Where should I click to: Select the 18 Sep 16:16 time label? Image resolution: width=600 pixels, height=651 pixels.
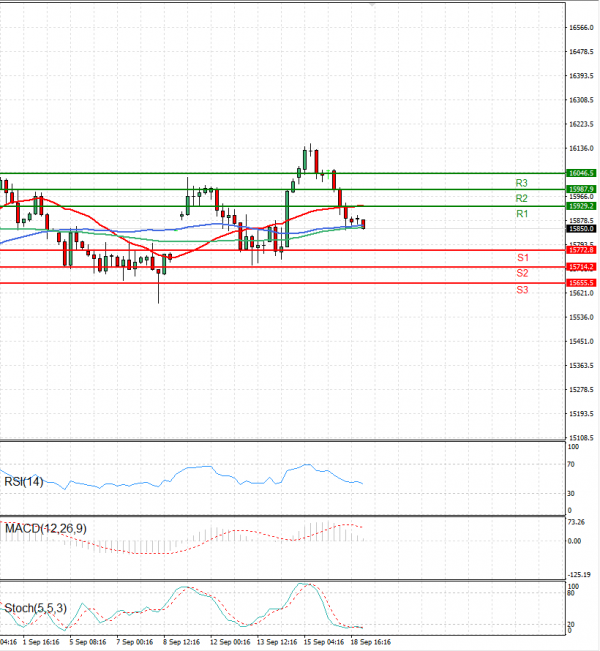pyautogui.click(x=369, y=641)
